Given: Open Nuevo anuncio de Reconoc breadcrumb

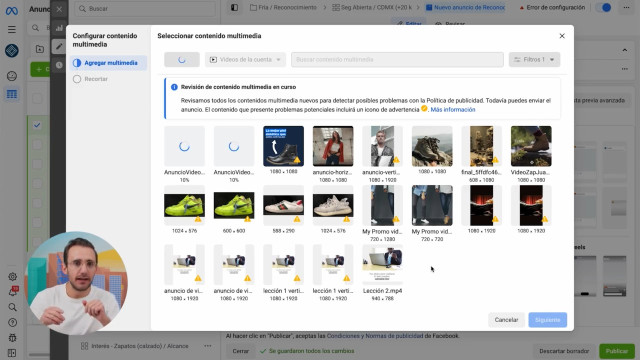Looking at the screenshot, I should point(465,7).
